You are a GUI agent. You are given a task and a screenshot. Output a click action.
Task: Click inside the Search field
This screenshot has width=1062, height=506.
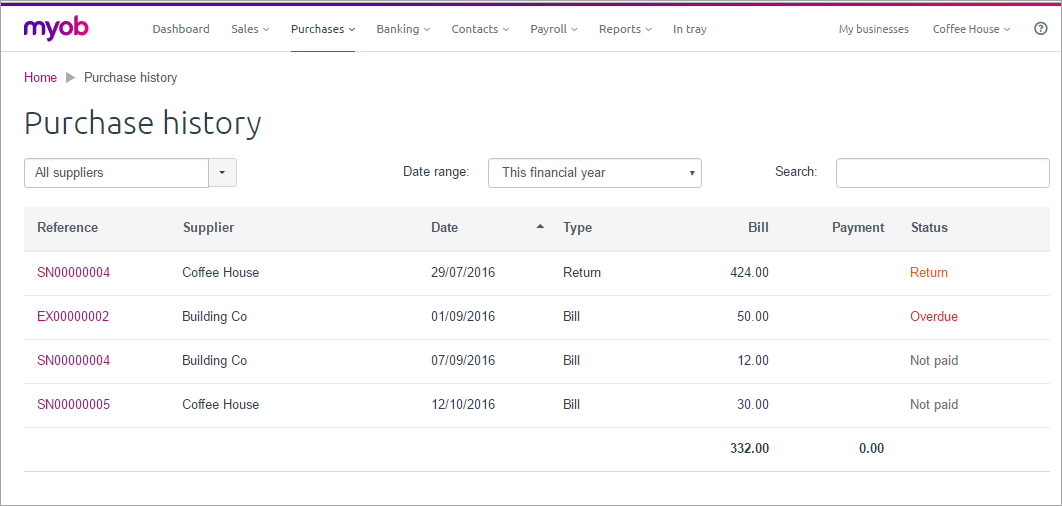point(942,173)
